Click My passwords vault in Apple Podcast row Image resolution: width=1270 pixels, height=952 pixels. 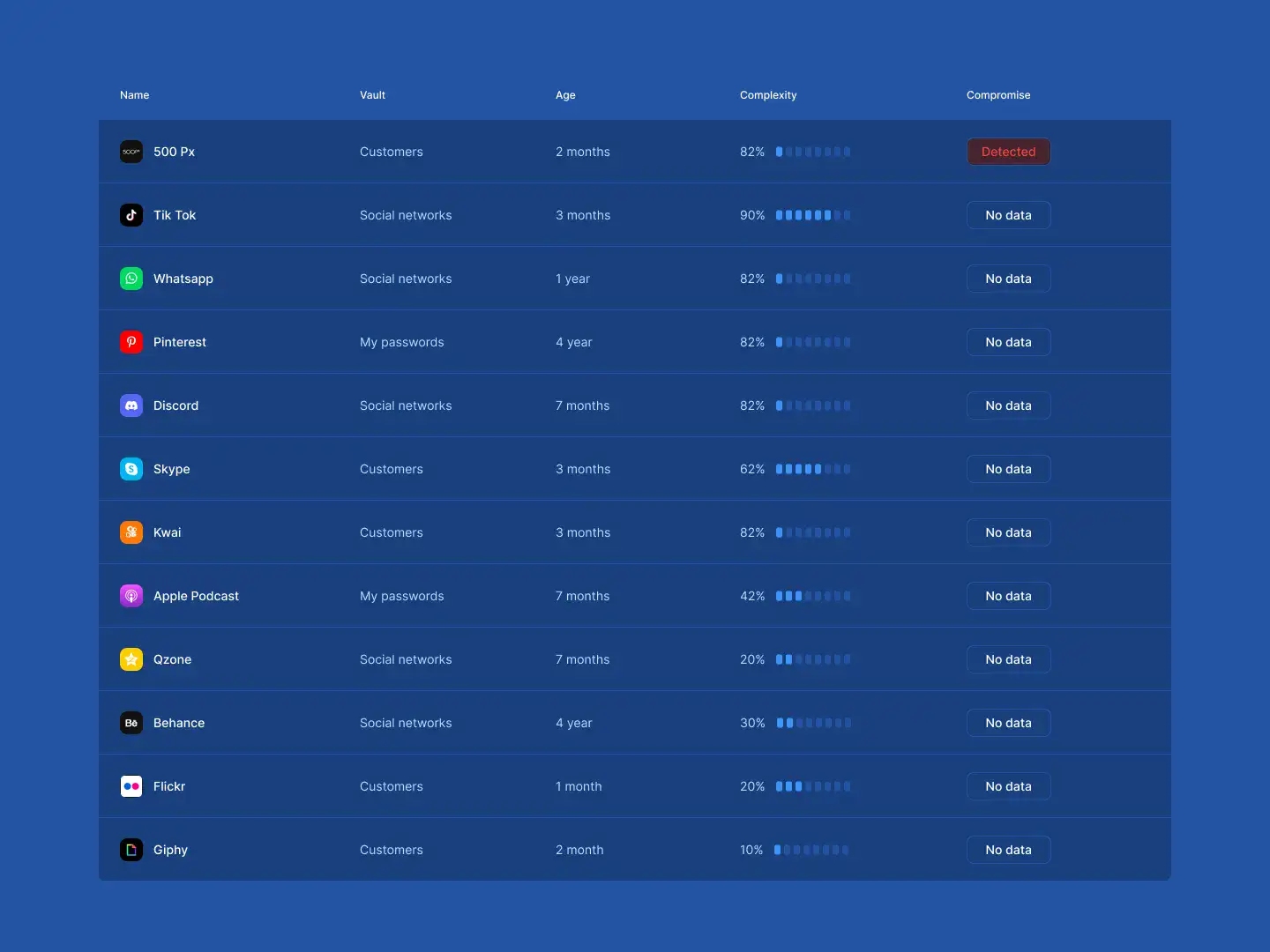402,596
